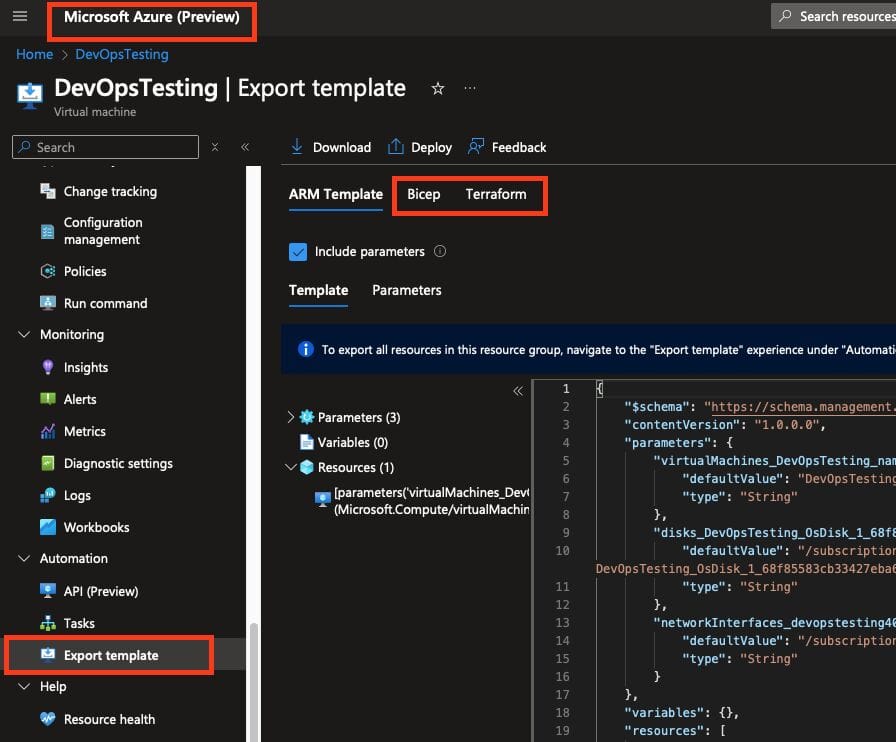Click the Include parameters info icon

[440, 251]
